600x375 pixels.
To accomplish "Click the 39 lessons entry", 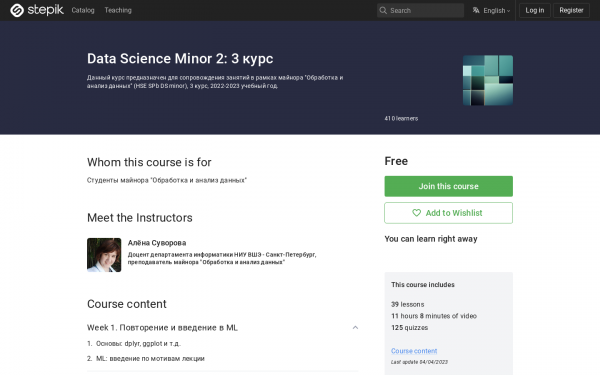I will coord(408,305).
